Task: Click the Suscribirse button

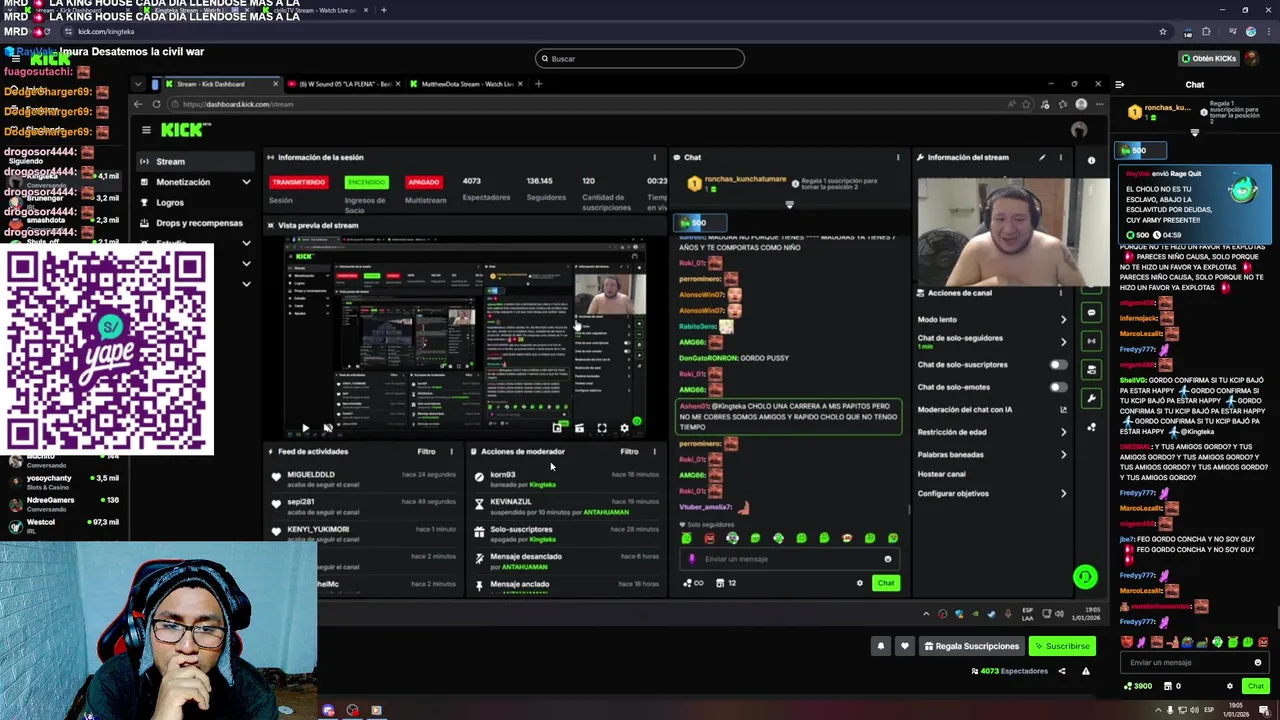Action: tap(1062, 646)
